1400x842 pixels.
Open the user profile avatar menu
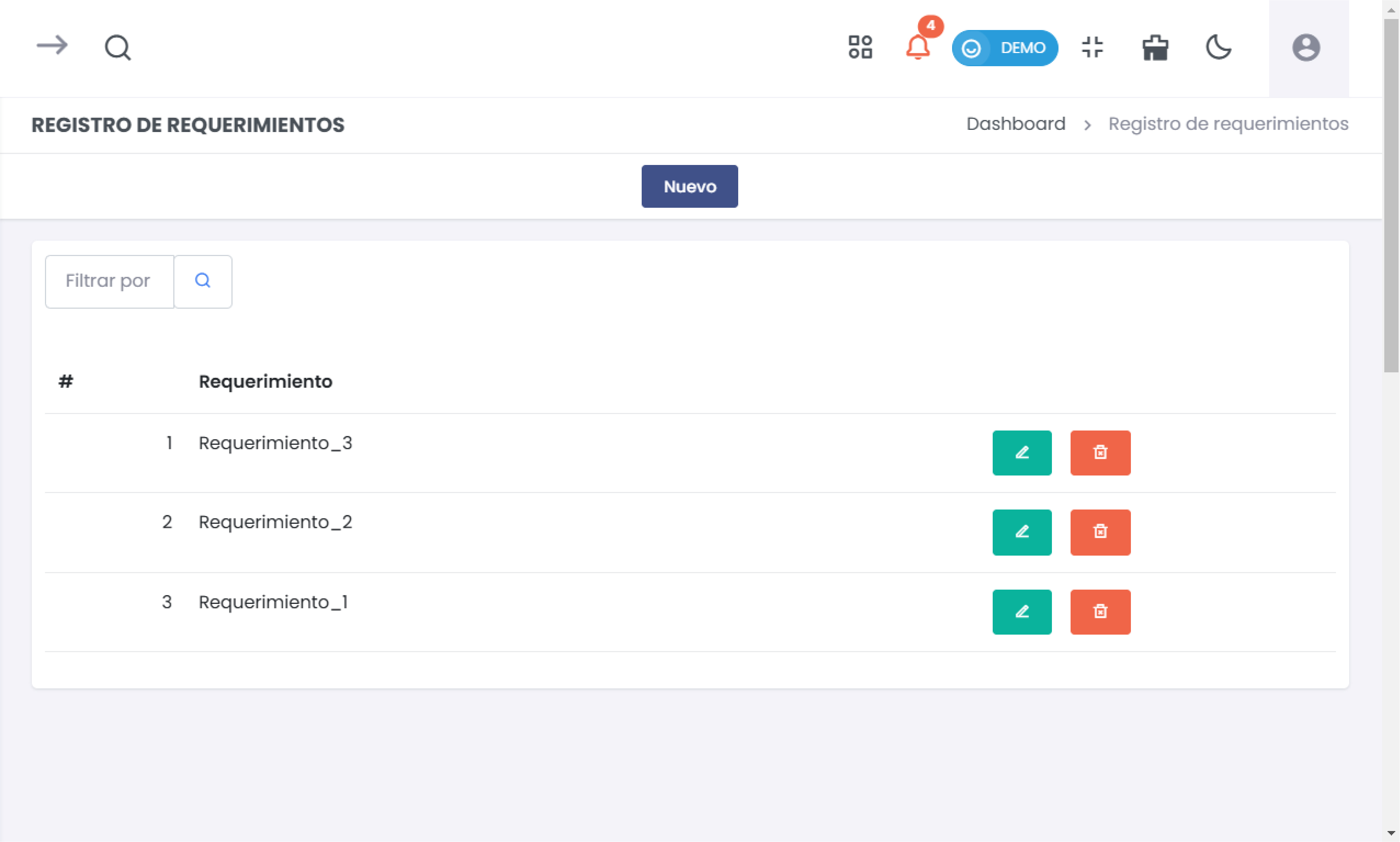pos(1306,48)
